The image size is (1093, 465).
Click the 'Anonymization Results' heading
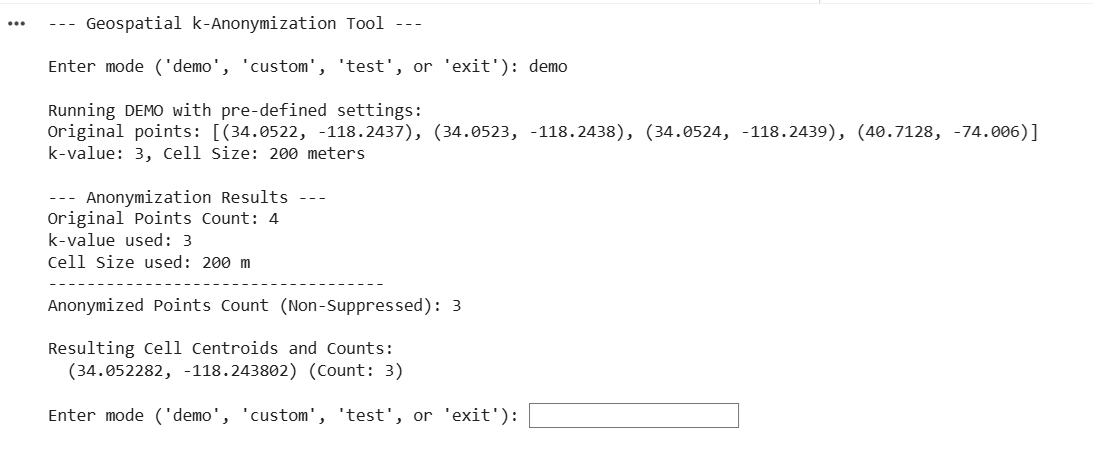(x=187, y=197)
